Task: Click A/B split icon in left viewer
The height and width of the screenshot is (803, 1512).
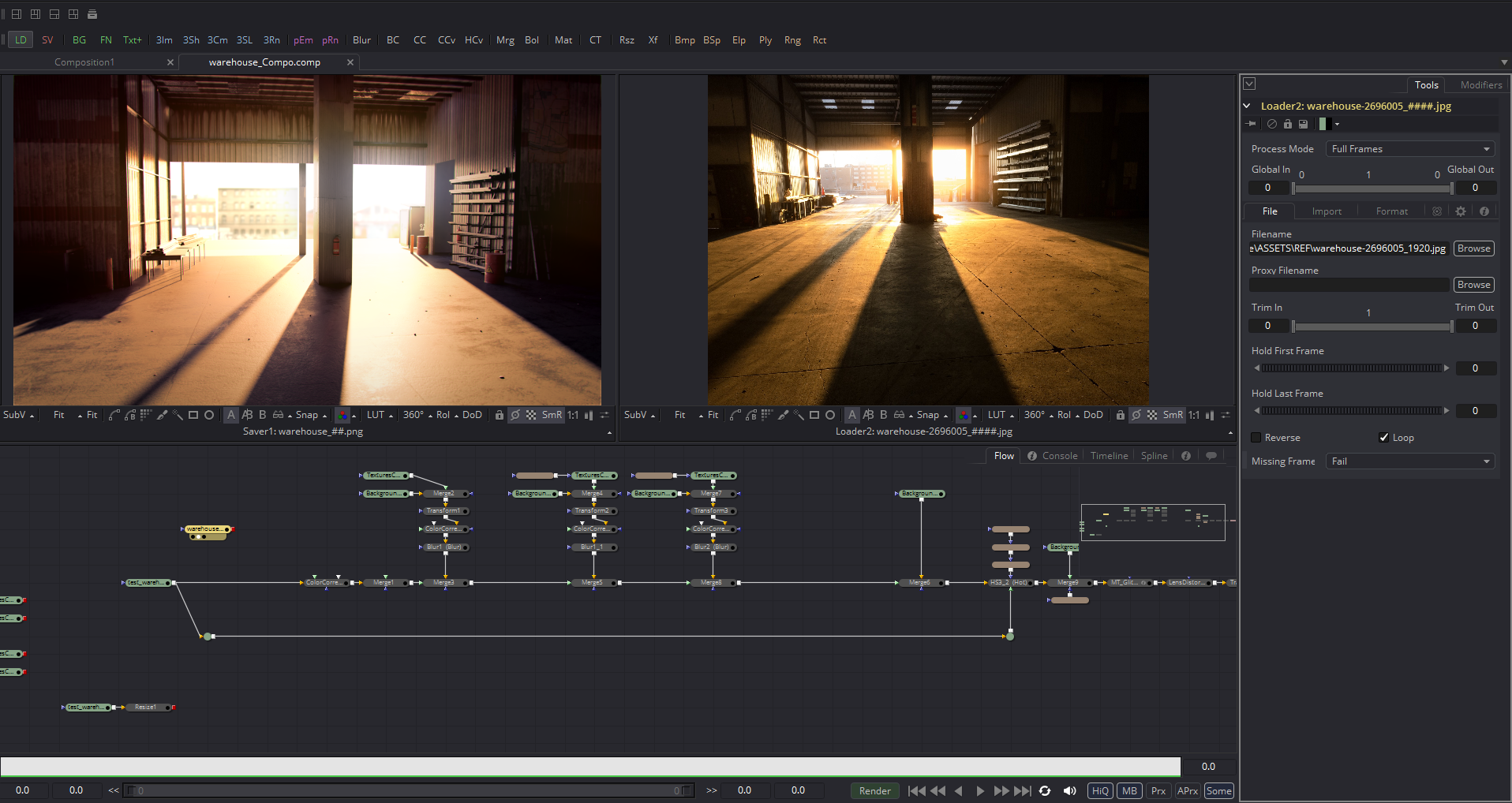Action: click(x=247, y=415)
